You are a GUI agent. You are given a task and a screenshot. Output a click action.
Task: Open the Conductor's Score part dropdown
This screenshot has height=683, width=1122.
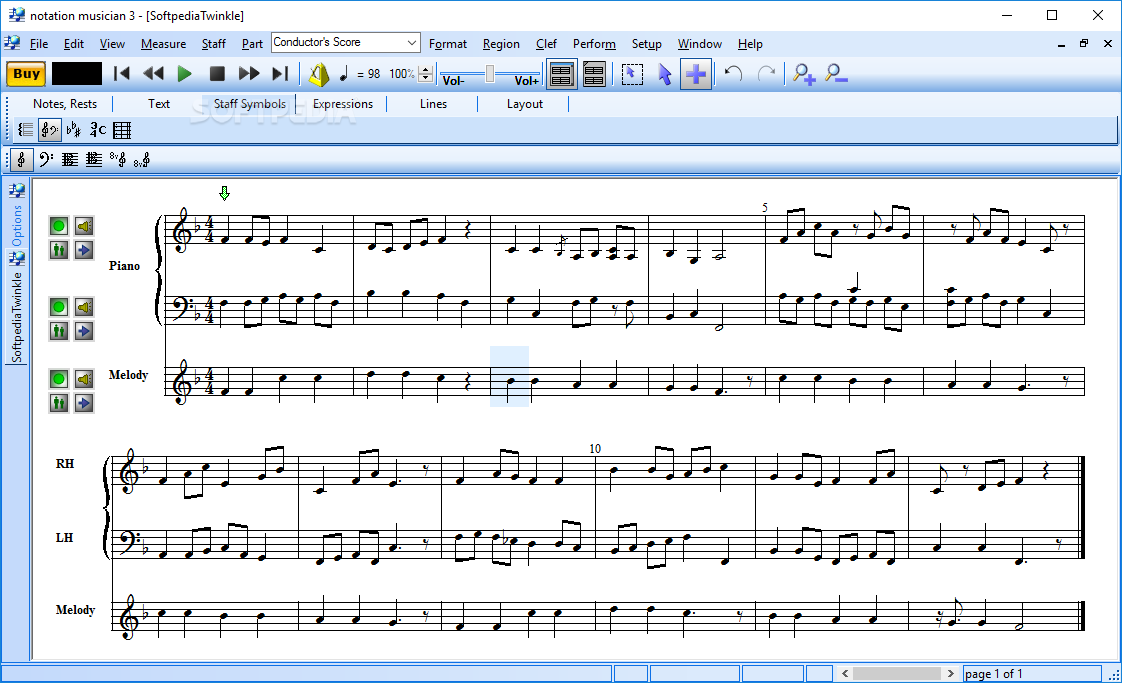[346, 42]
